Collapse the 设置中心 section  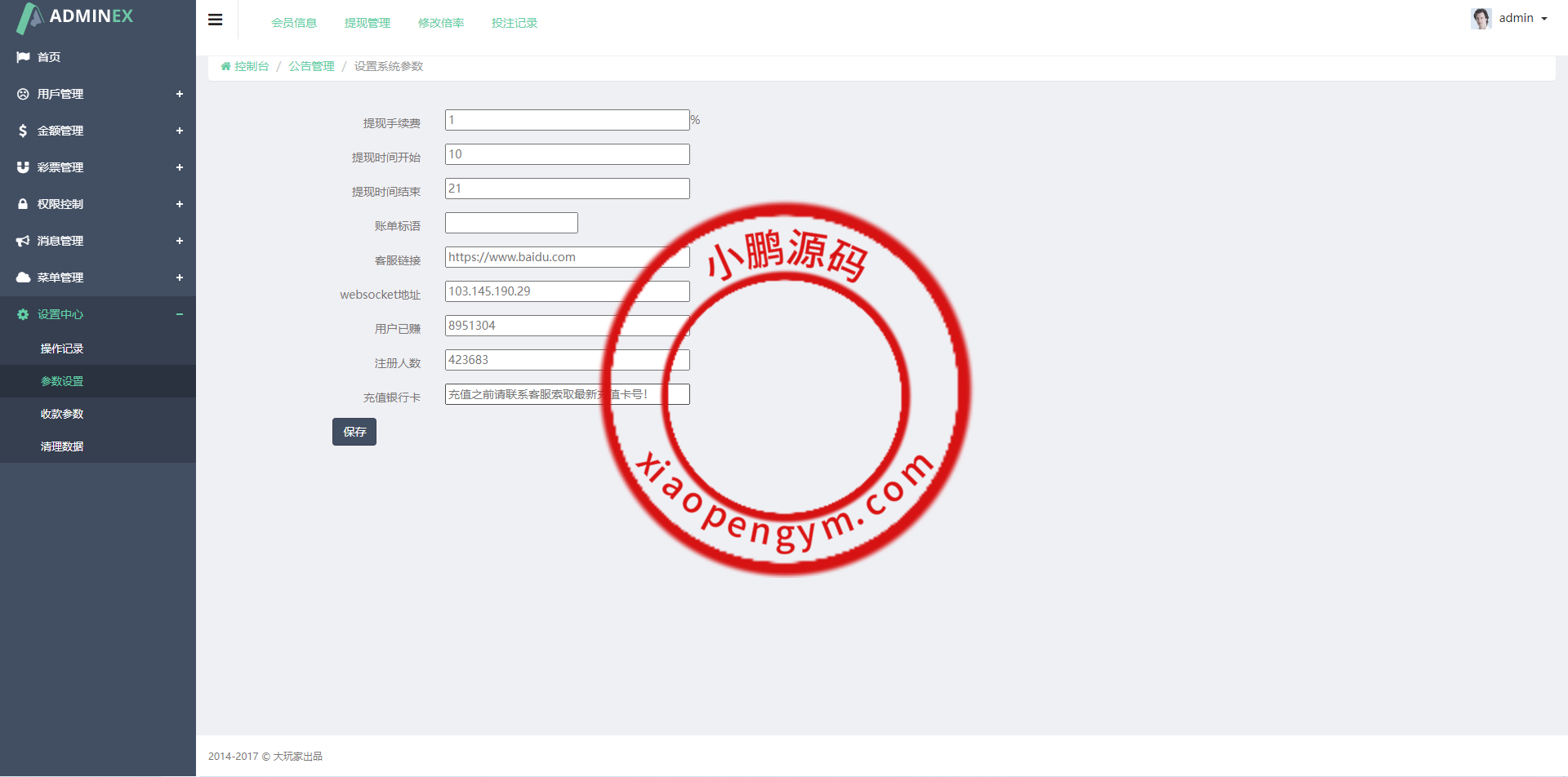(179, 314)
